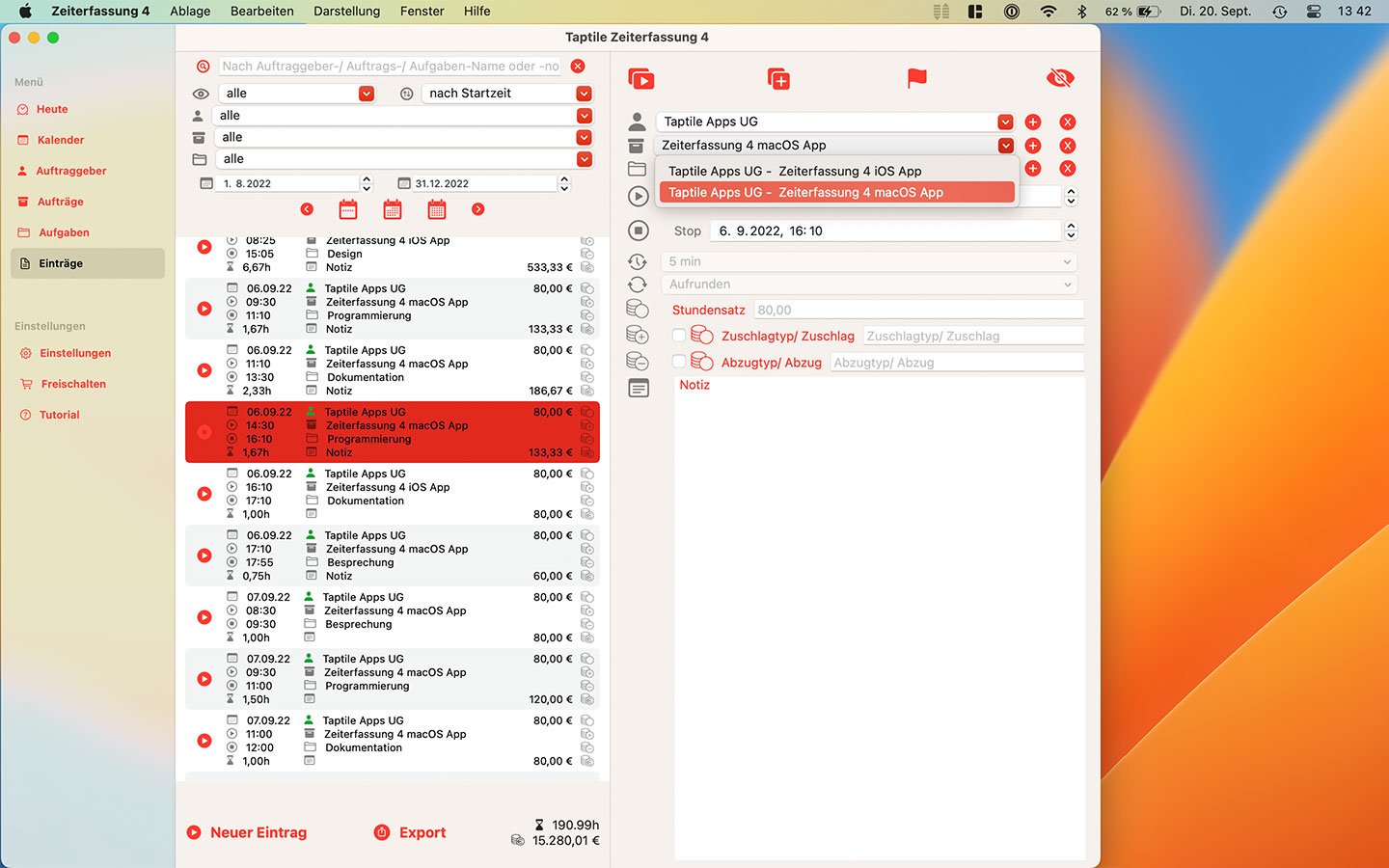Toggle the crossed-out eye hide icon
Viewport: 1389px width, 868px height.
[x=1060, y=78]
